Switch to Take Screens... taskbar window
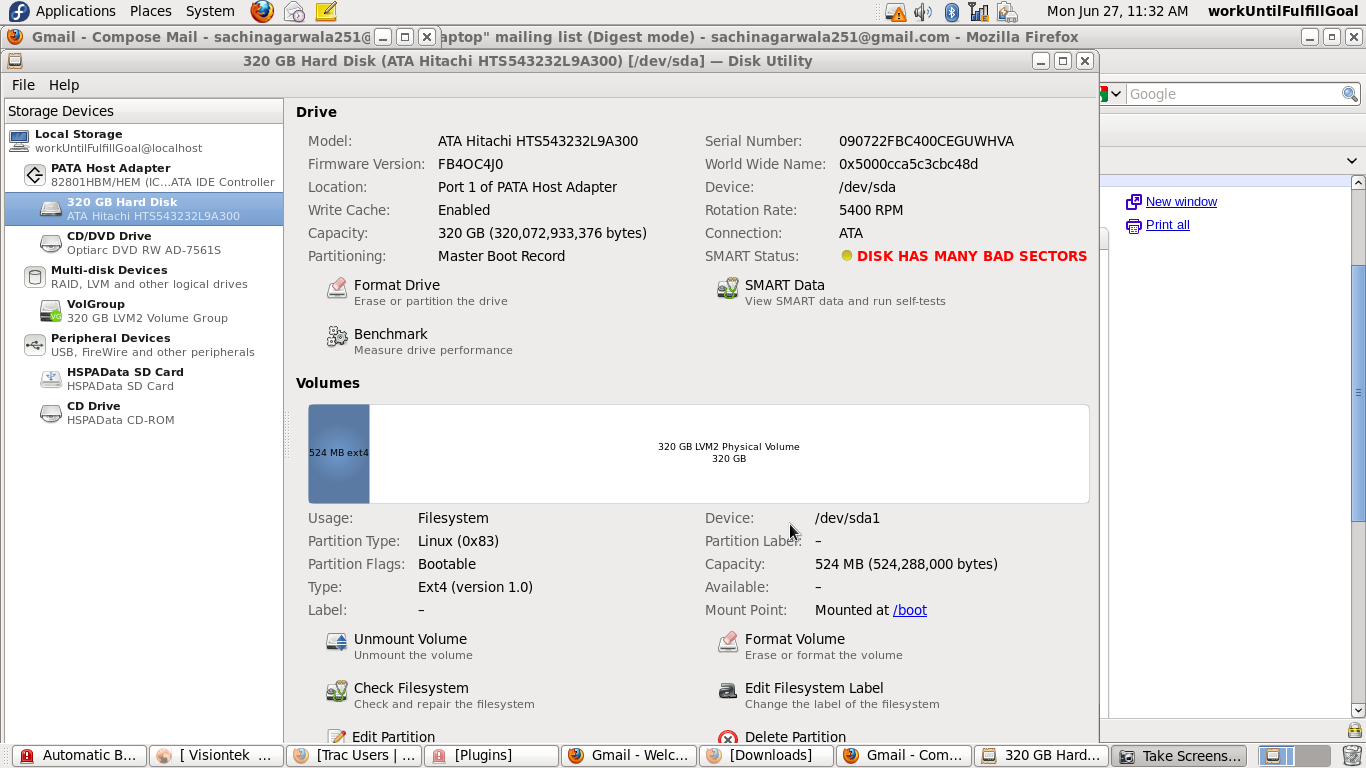 [x=1179, y=756]
